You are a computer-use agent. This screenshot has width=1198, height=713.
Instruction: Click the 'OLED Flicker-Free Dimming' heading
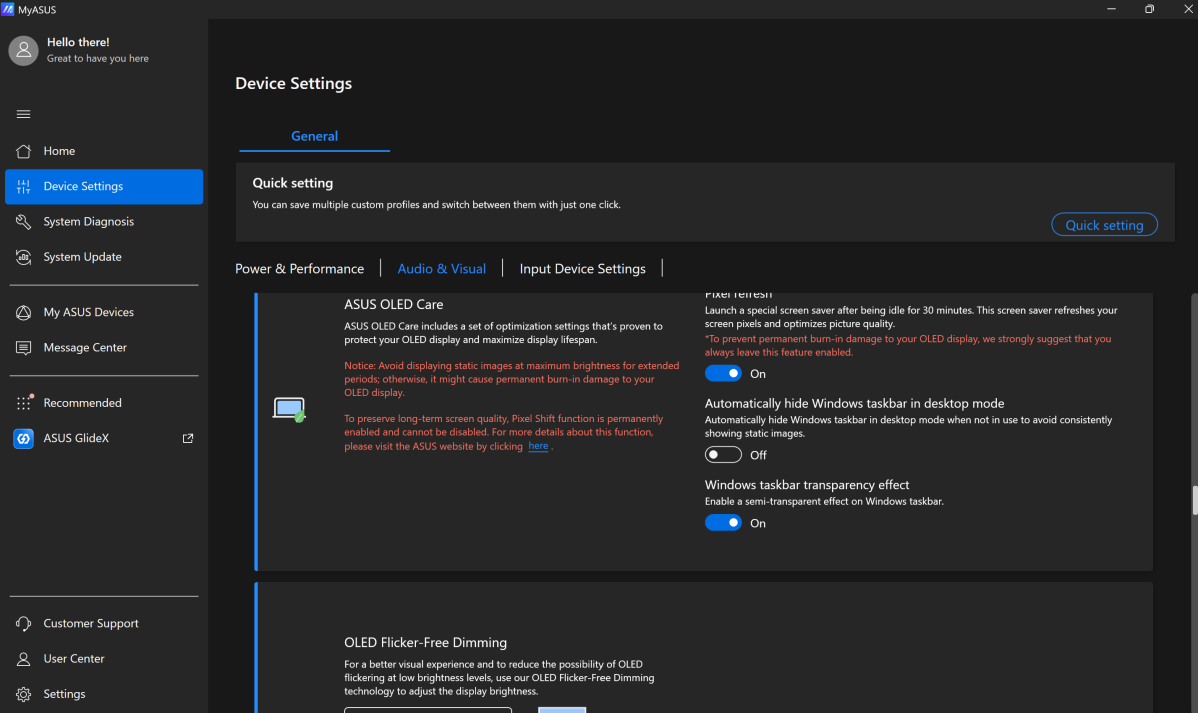click(x=426, y=643)
